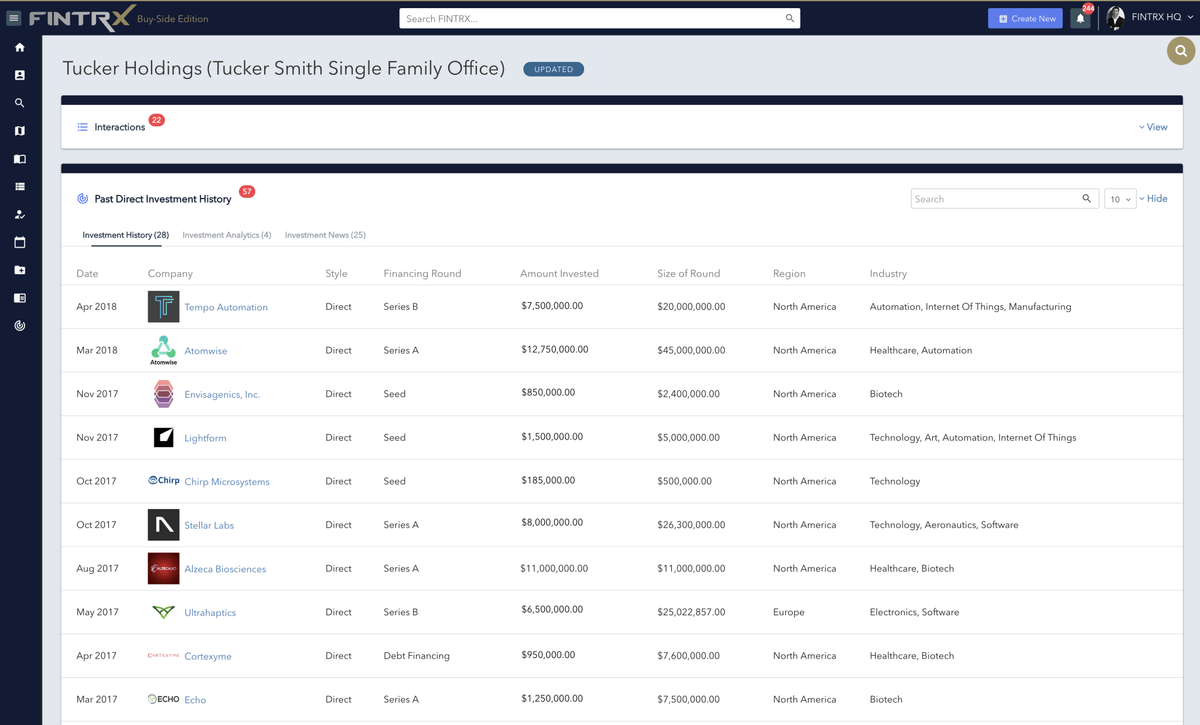
Task: Open the Chirp Microsystems company link
Action: pos(227,482)
